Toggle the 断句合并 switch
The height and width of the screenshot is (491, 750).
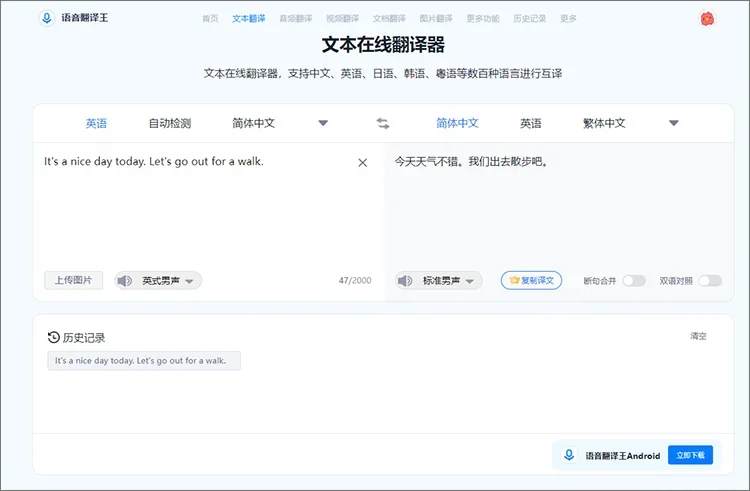pos(634,281)
